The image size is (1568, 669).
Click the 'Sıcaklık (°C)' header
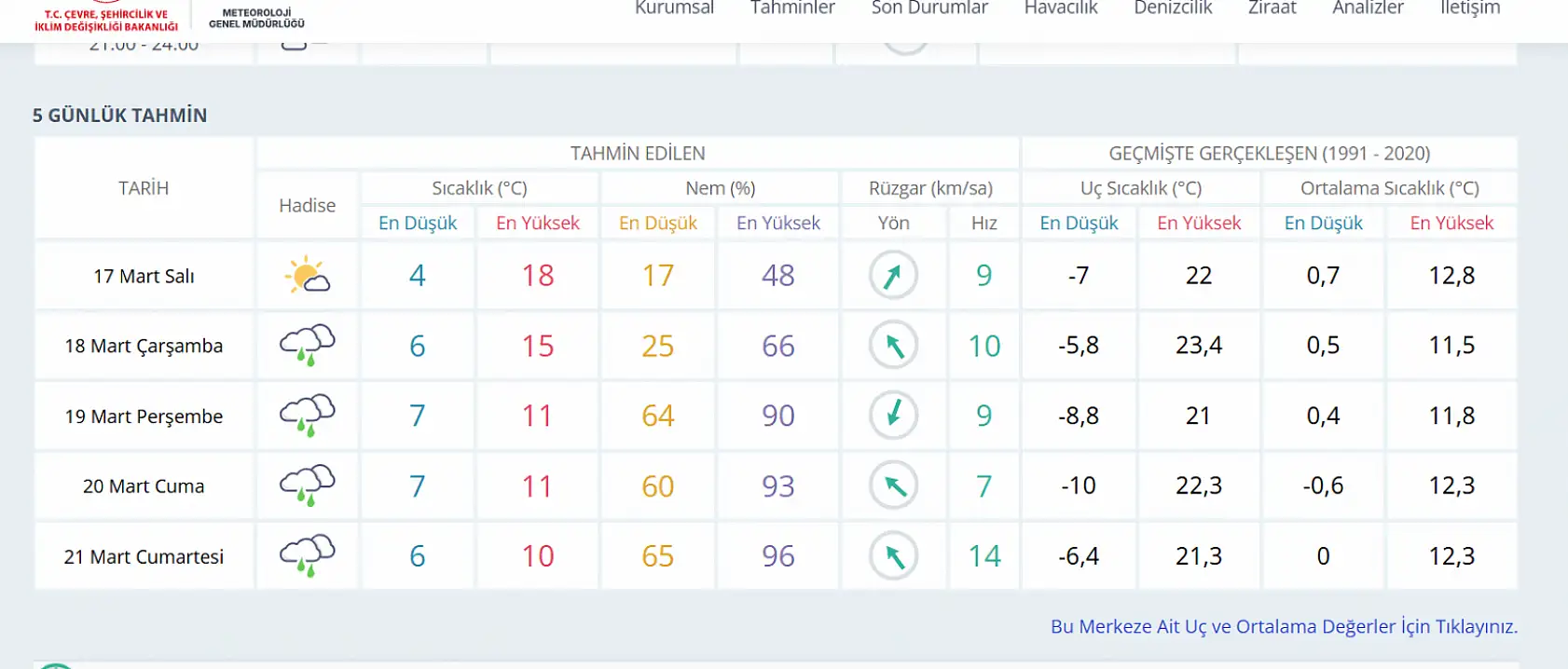479,188
